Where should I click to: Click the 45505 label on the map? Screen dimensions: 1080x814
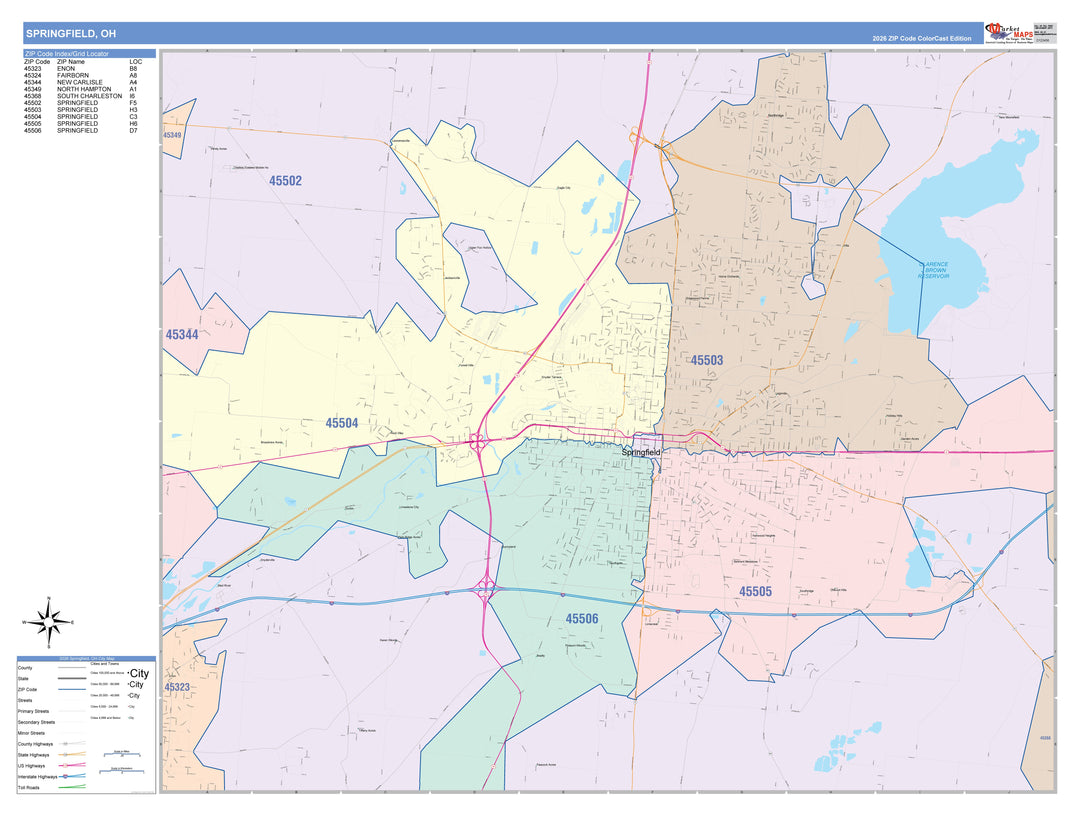tap(756, 592)
